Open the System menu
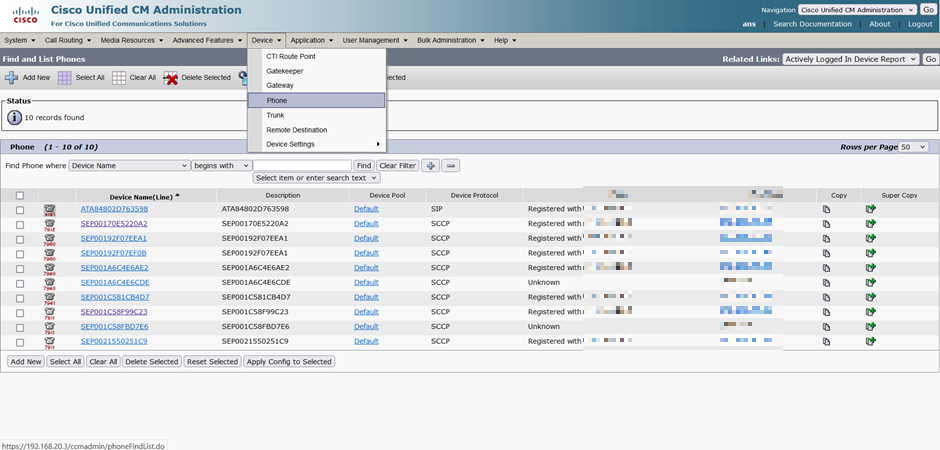Viewport: 940px width, 450px height. (20, 40)
